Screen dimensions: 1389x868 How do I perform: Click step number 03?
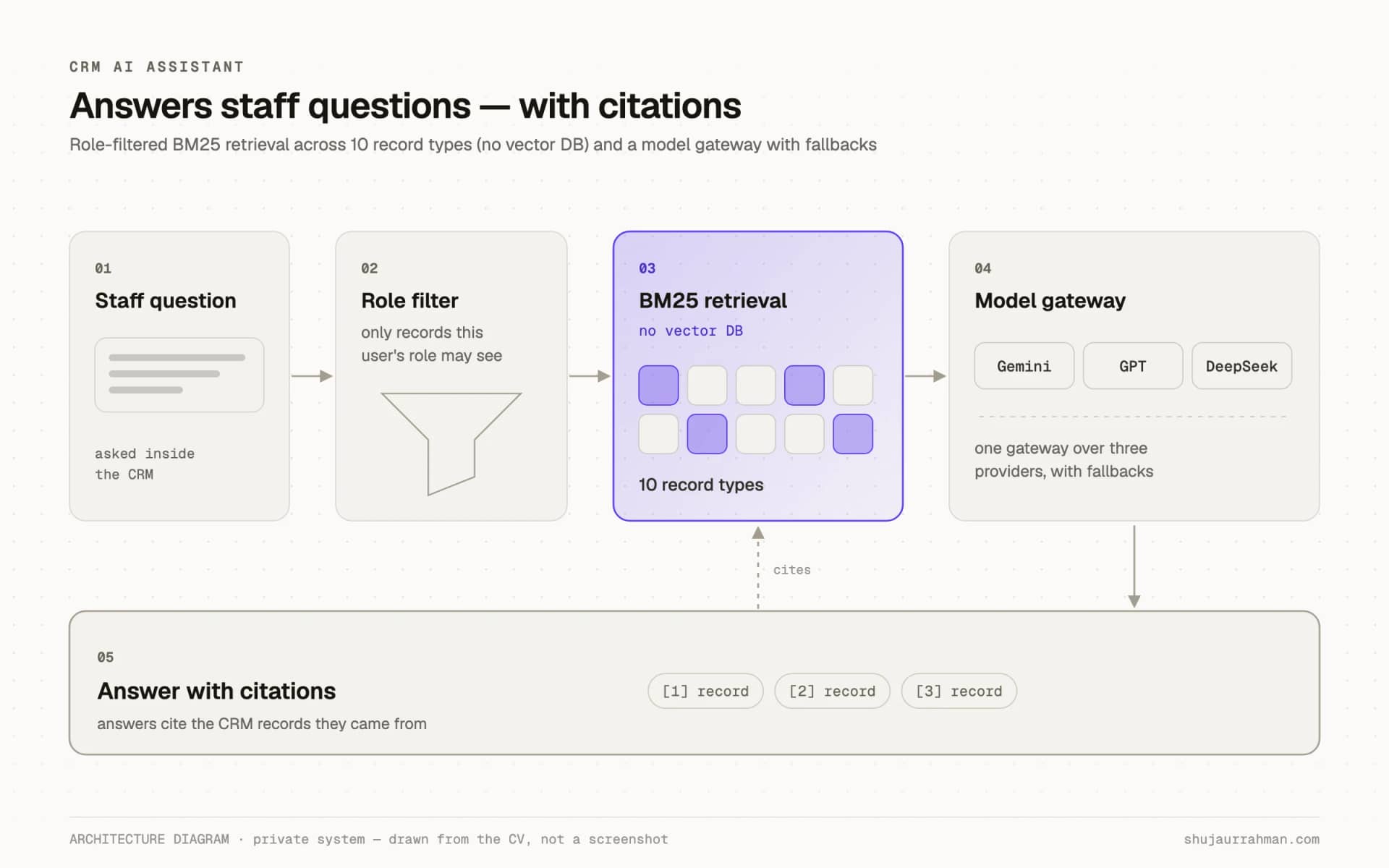coord(647,268)
